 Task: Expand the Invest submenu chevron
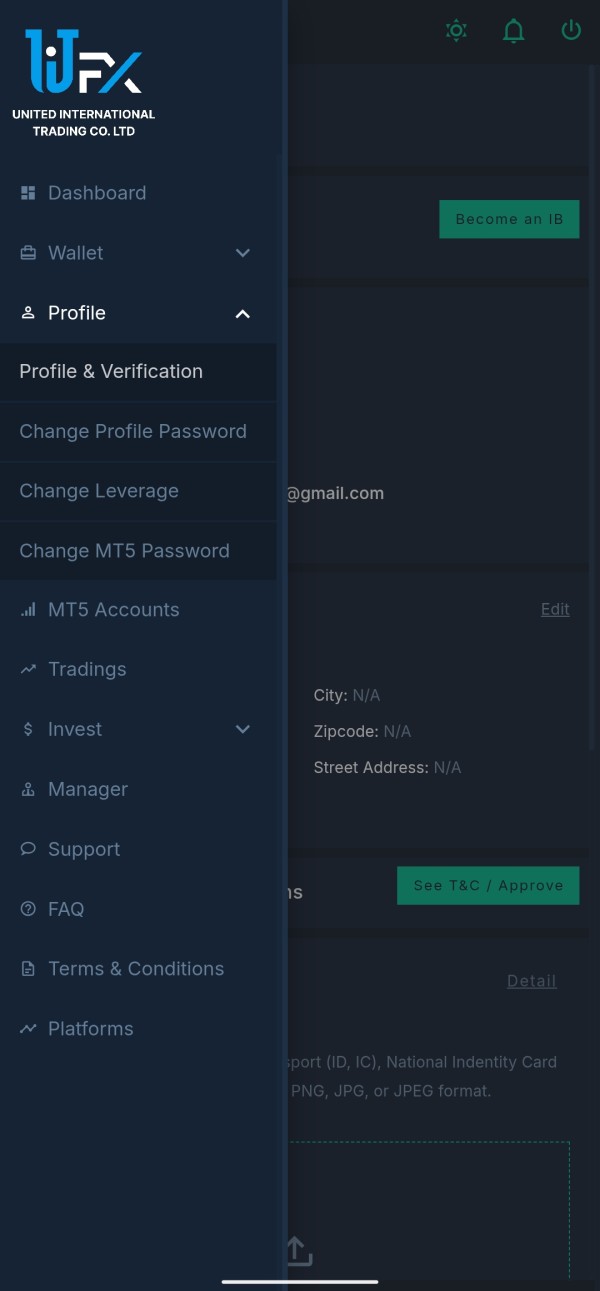click(x=242, y=730)
